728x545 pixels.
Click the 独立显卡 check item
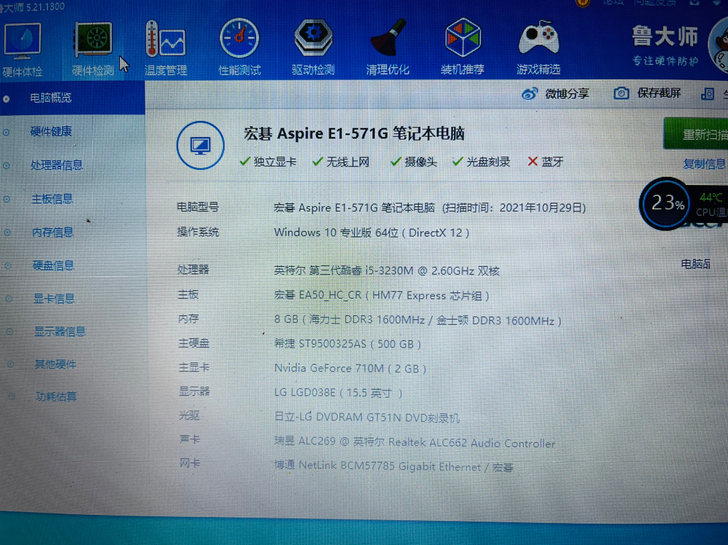[268, 162]
